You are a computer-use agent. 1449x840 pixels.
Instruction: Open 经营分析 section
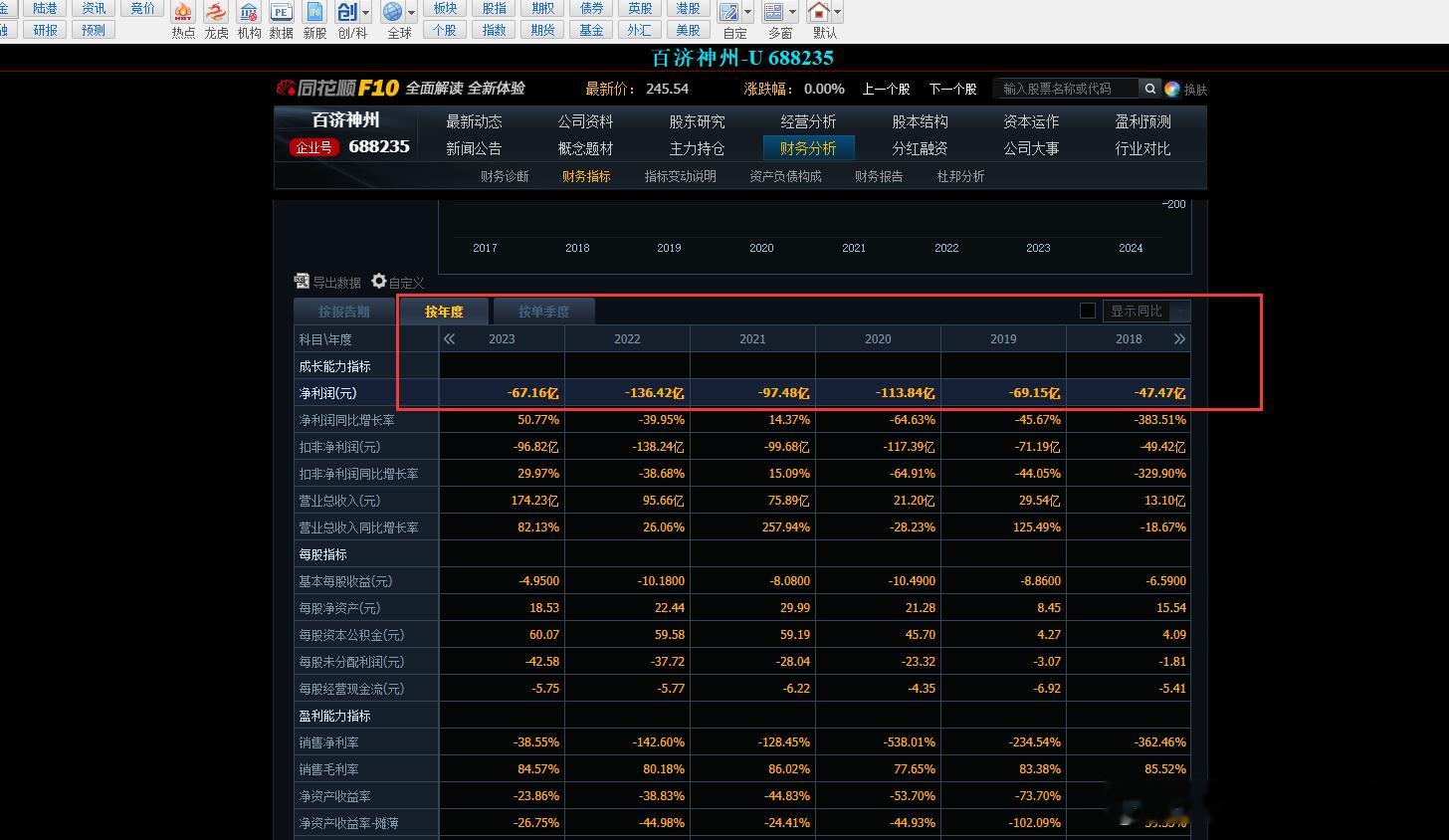coord(808,121)
